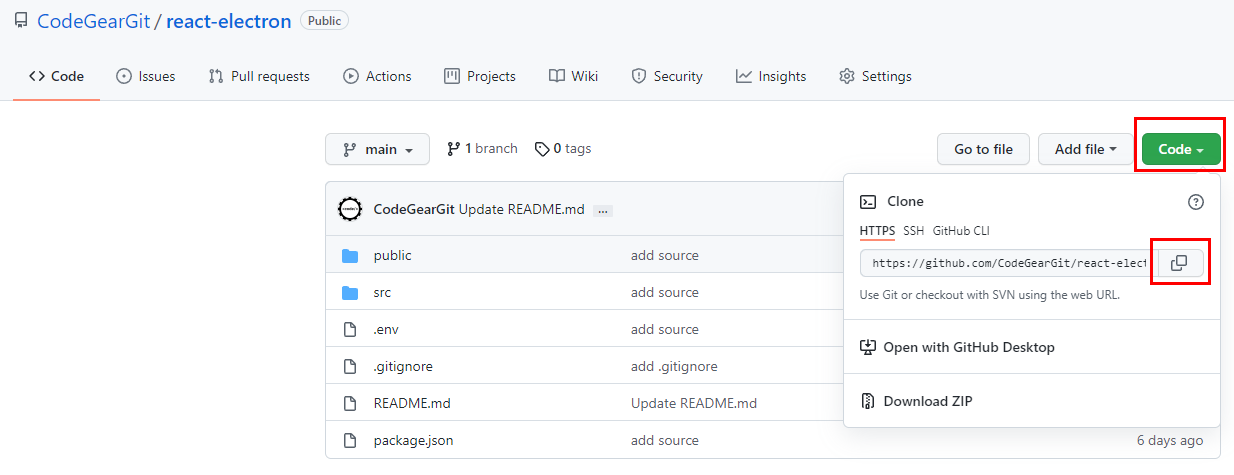Open the CodeGearGit commit author link
The width and height of the screenshot is (1234, 475).
(x=414, y=210)
